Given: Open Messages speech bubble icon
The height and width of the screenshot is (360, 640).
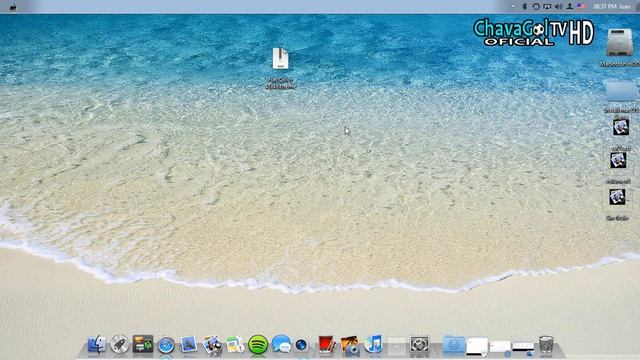Looking at the screenshot, I should (x=281, y=344).
